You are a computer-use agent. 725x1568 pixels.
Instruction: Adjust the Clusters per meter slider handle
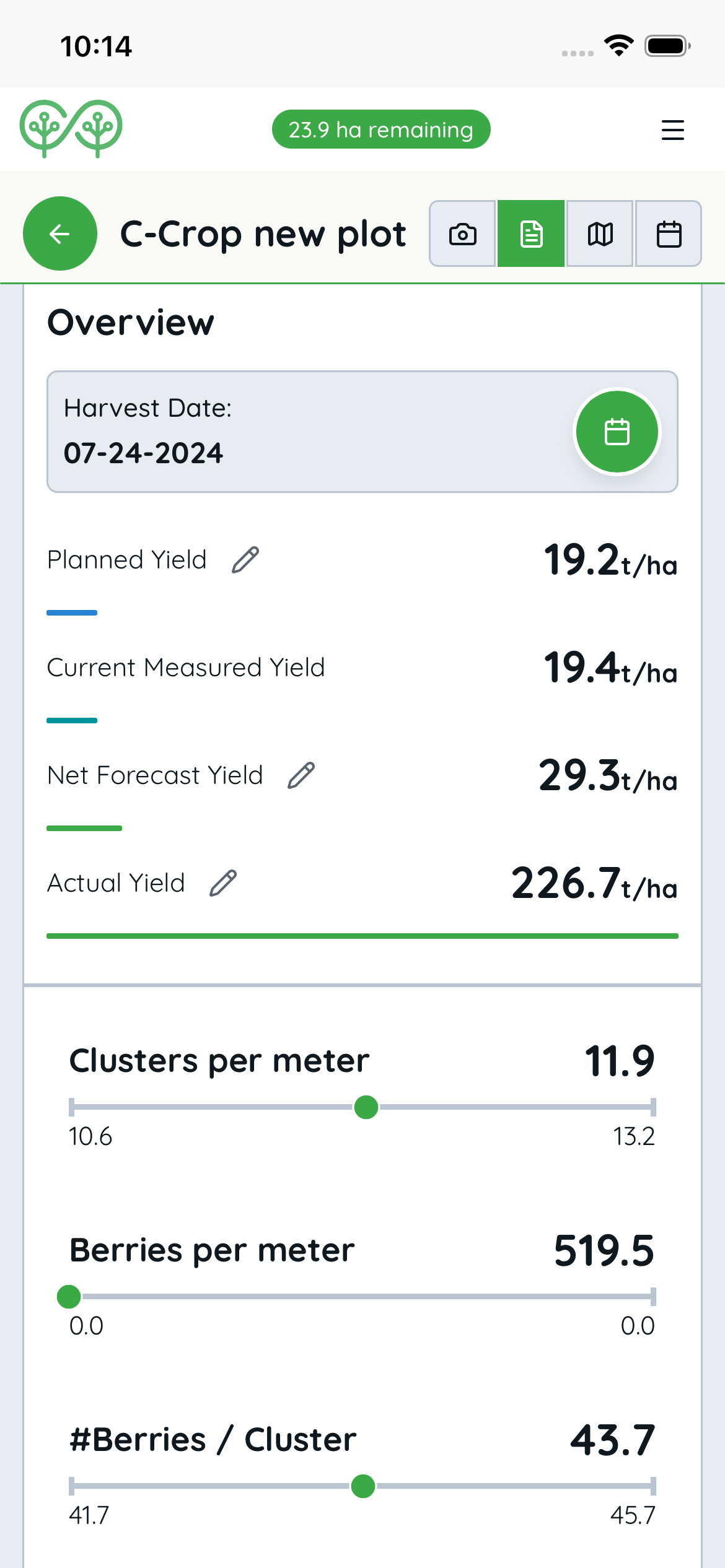(366, 1107)
